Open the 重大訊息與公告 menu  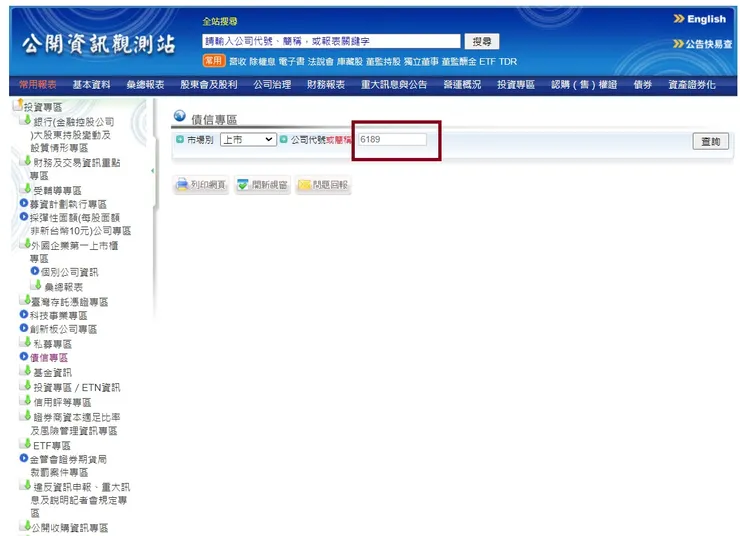click(394, 84)
